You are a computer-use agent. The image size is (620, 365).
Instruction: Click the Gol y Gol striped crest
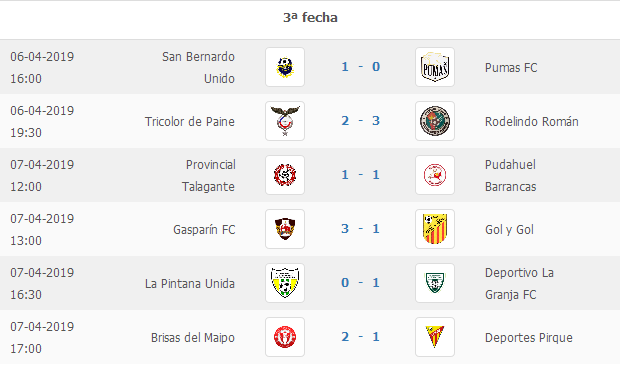coord(435,229)
